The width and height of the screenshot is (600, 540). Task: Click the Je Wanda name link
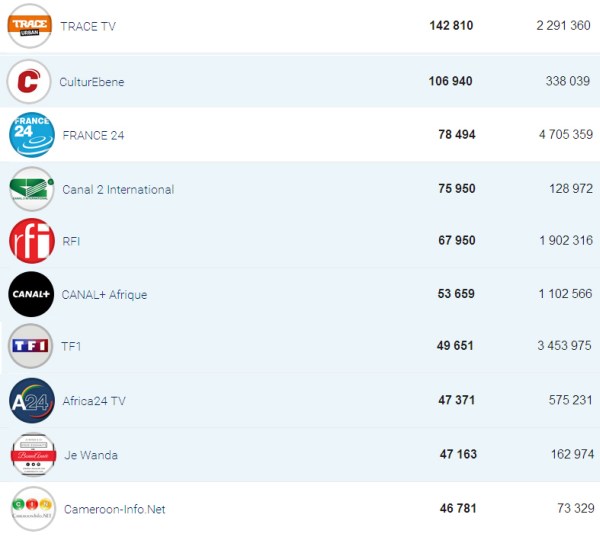click(x=90, y=455)
